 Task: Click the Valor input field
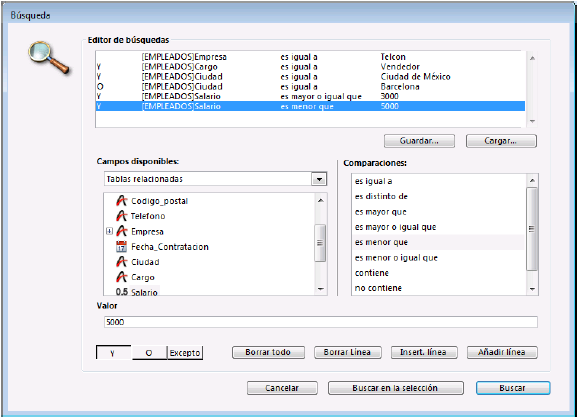pyautogui.click(x=321, y=322)
